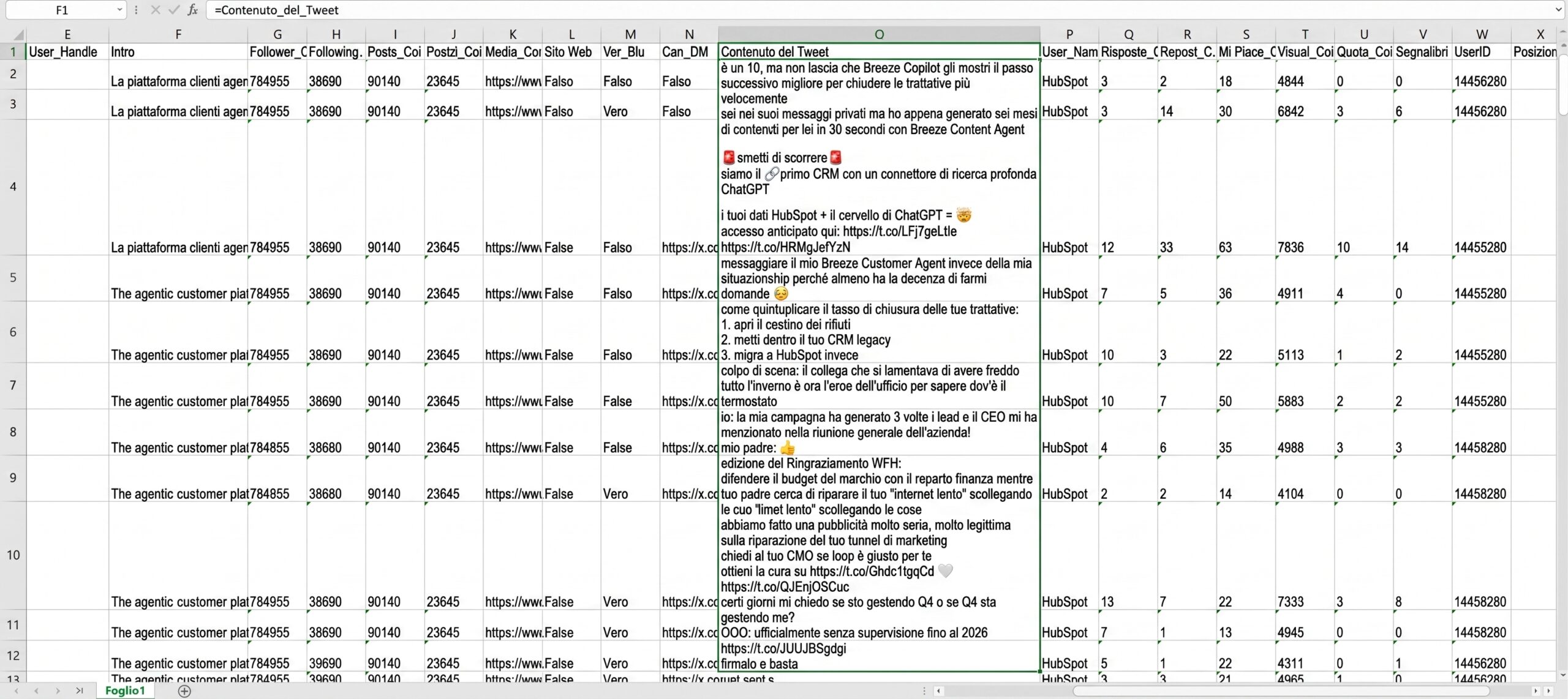Click the 'Intro' header cell
The width and height of the screenshot is (1568, 699).
(x=178, y=51)
